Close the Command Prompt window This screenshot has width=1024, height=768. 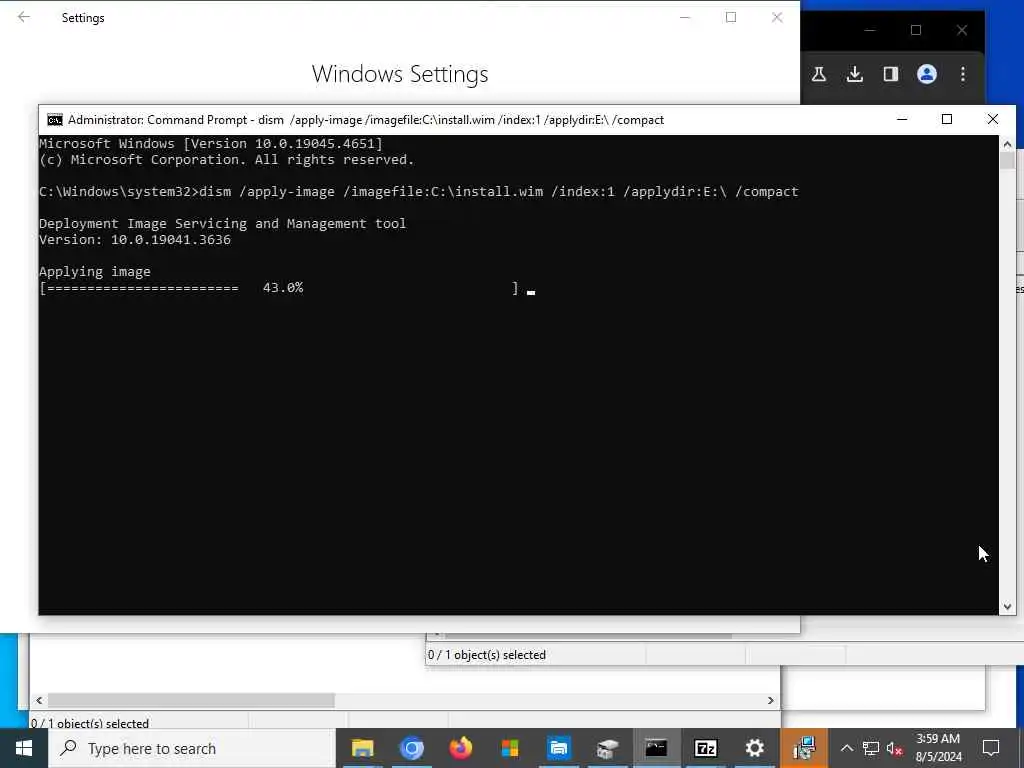[x=993, y=119]
